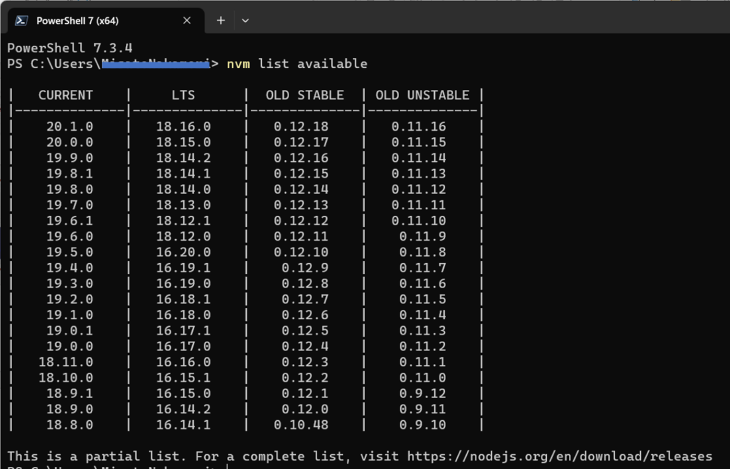The width and height of the screenshot is (730, 470).
Task: Click OLD STABLE version 0.12.18
Action: click(301, 127)
